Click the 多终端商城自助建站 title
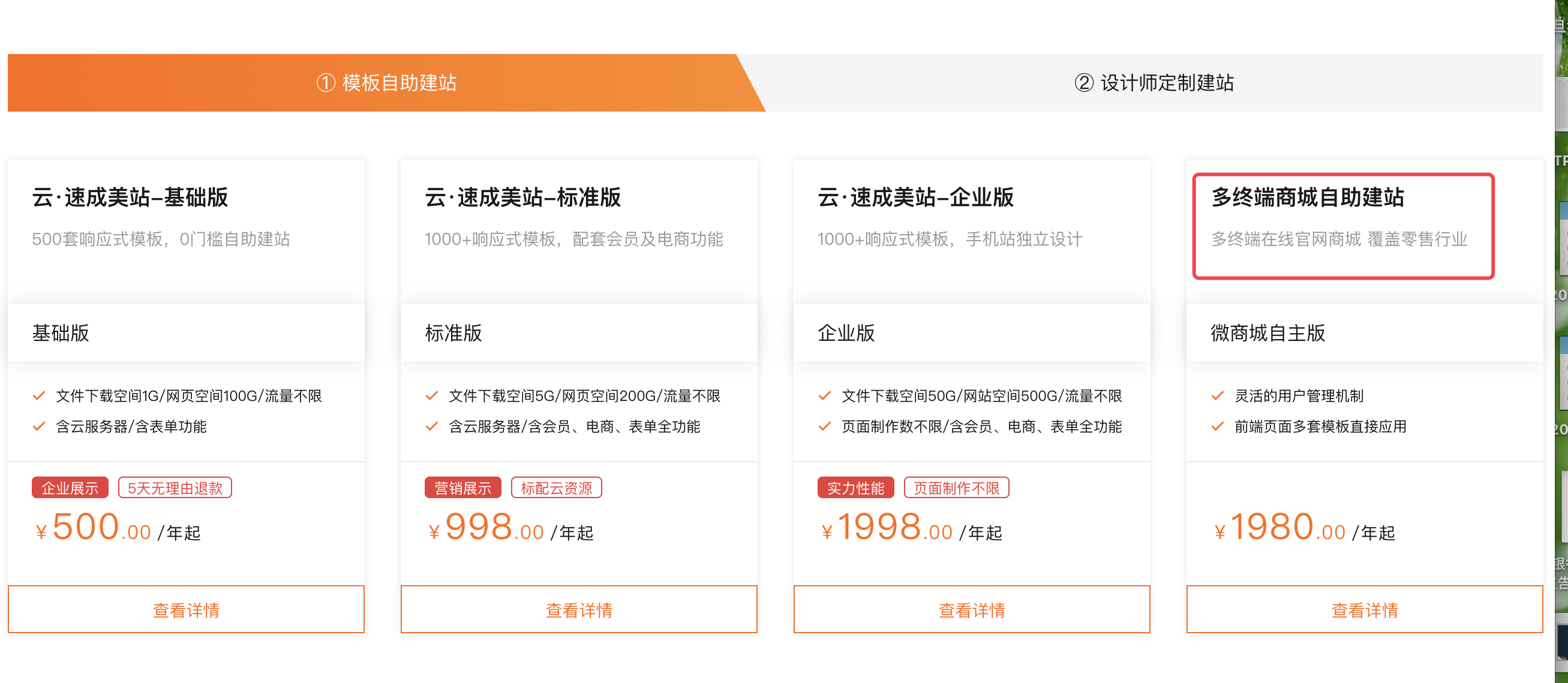The image size is (1568, 683). point(1308,197)
